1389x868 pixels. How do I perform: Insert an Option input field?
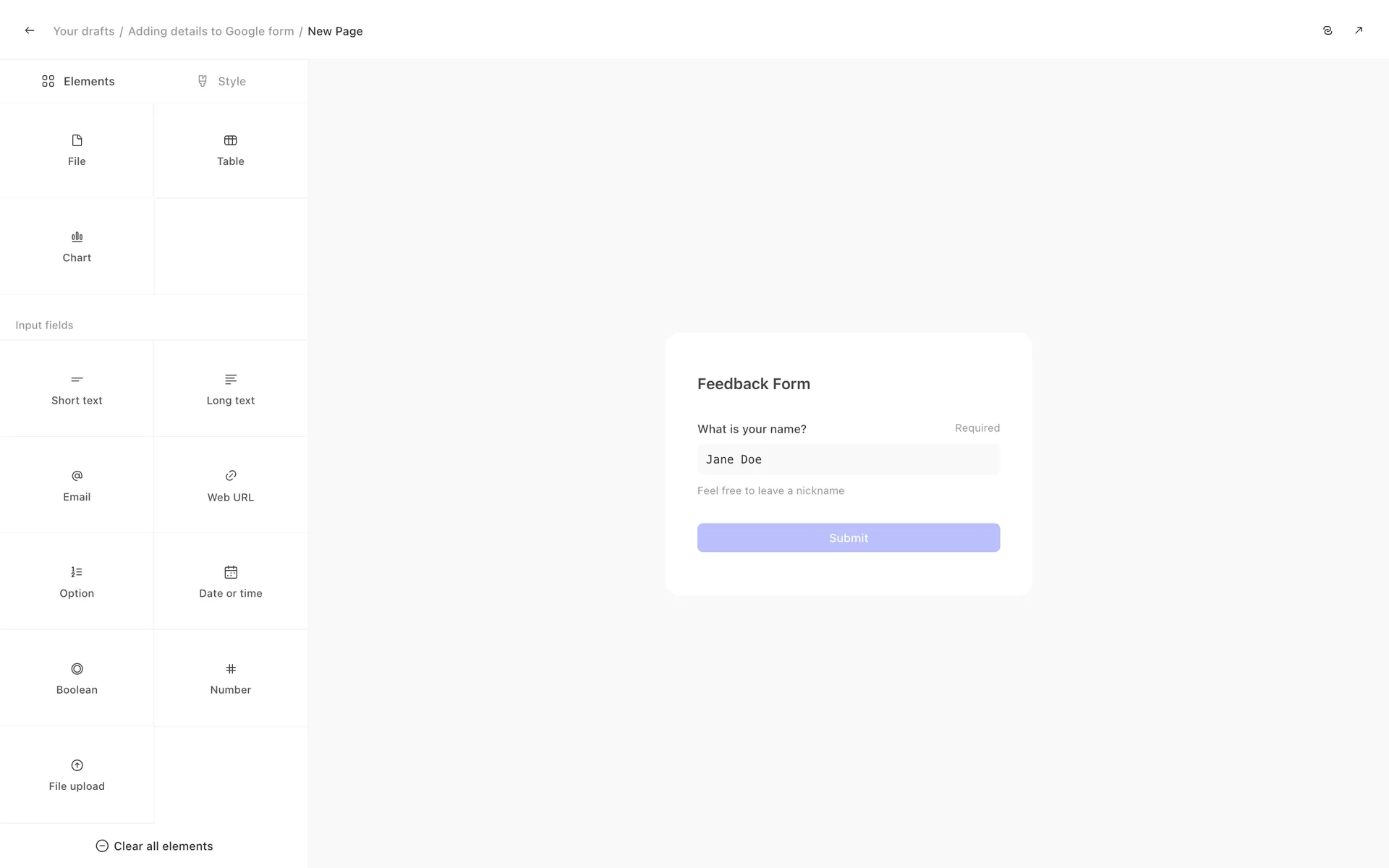[77, 582]
